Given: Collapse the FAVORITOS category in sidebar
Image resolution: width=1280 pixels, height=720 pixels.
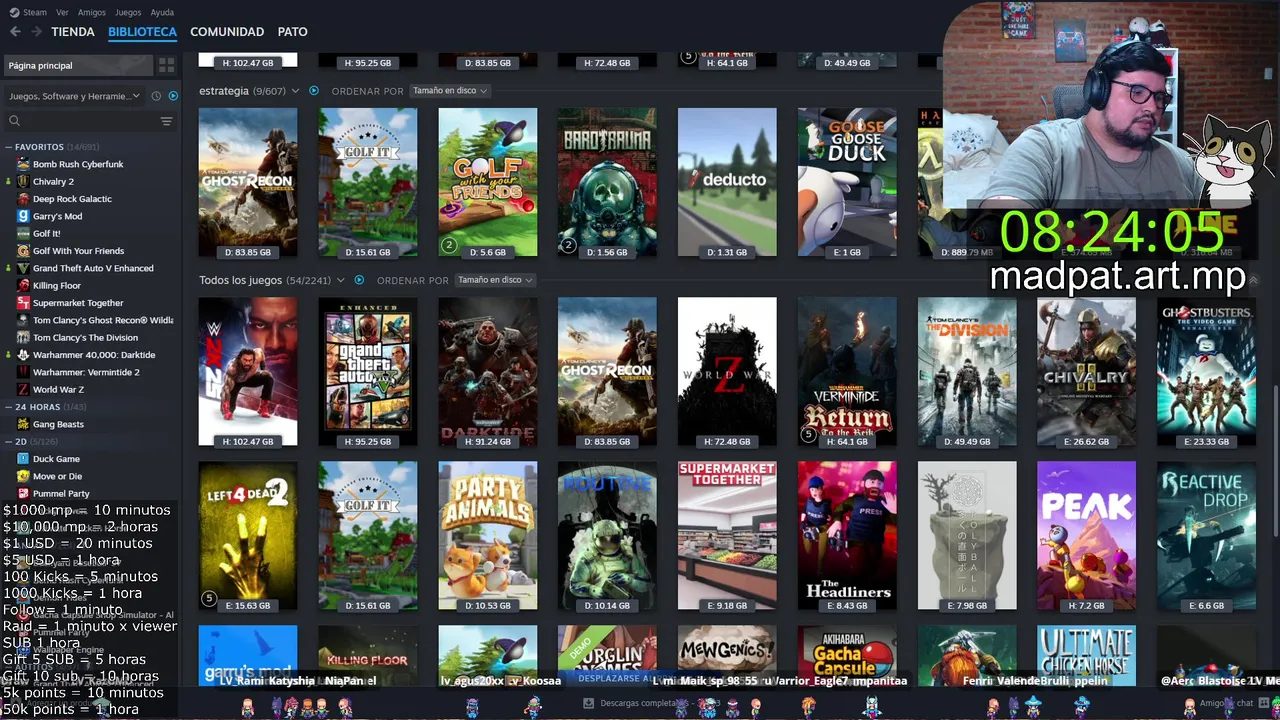Looking at the screenshot, I should point(9,147).
